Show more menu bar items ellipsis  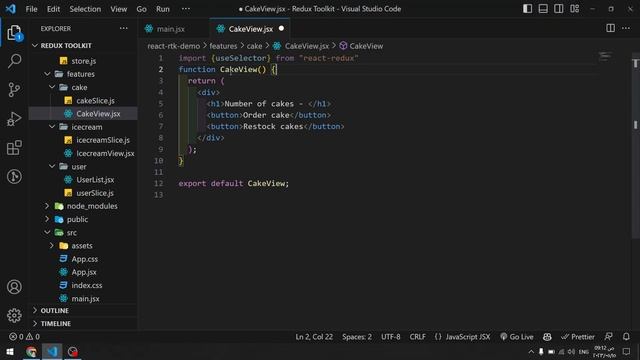tap(186, 9)
